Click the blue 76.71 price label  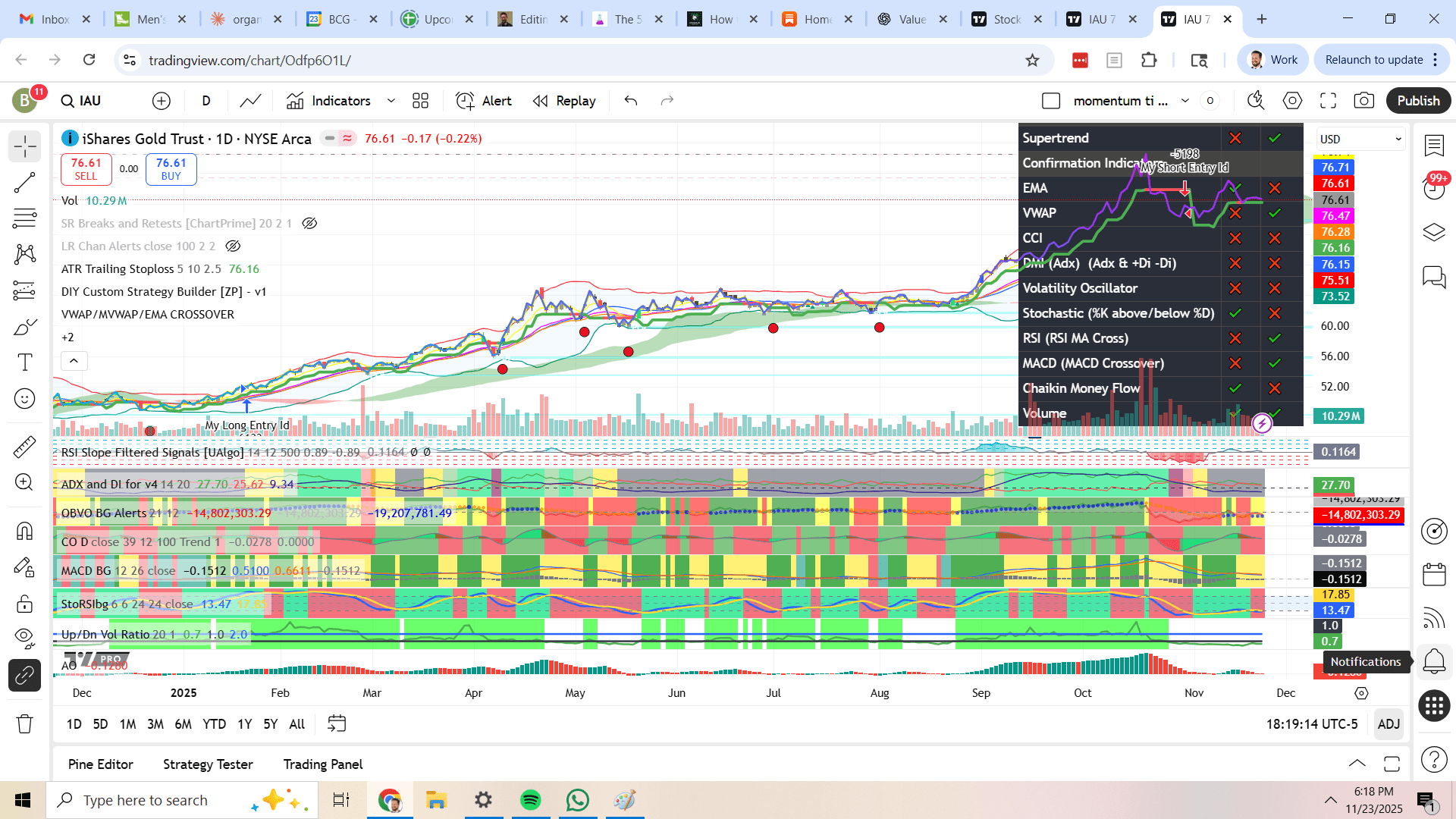tap(1335, 168)
